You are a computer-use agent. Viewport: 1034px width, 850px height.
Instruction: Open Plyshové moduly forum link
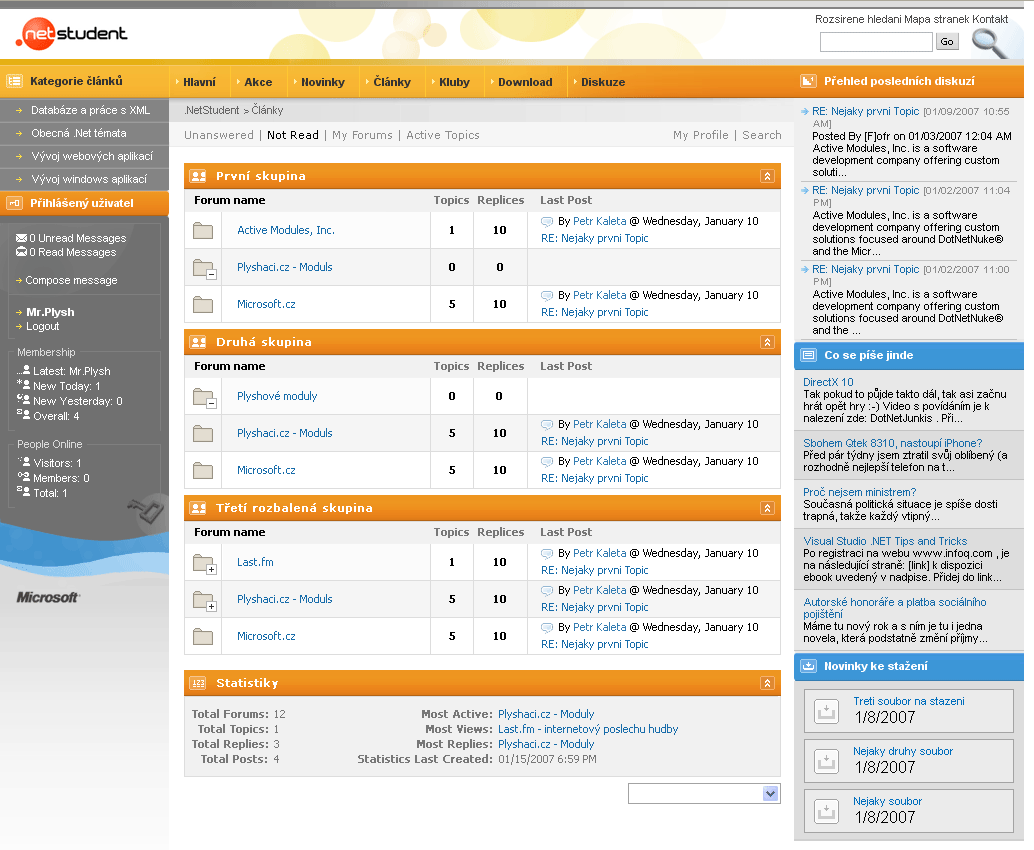tap(277, 396)
